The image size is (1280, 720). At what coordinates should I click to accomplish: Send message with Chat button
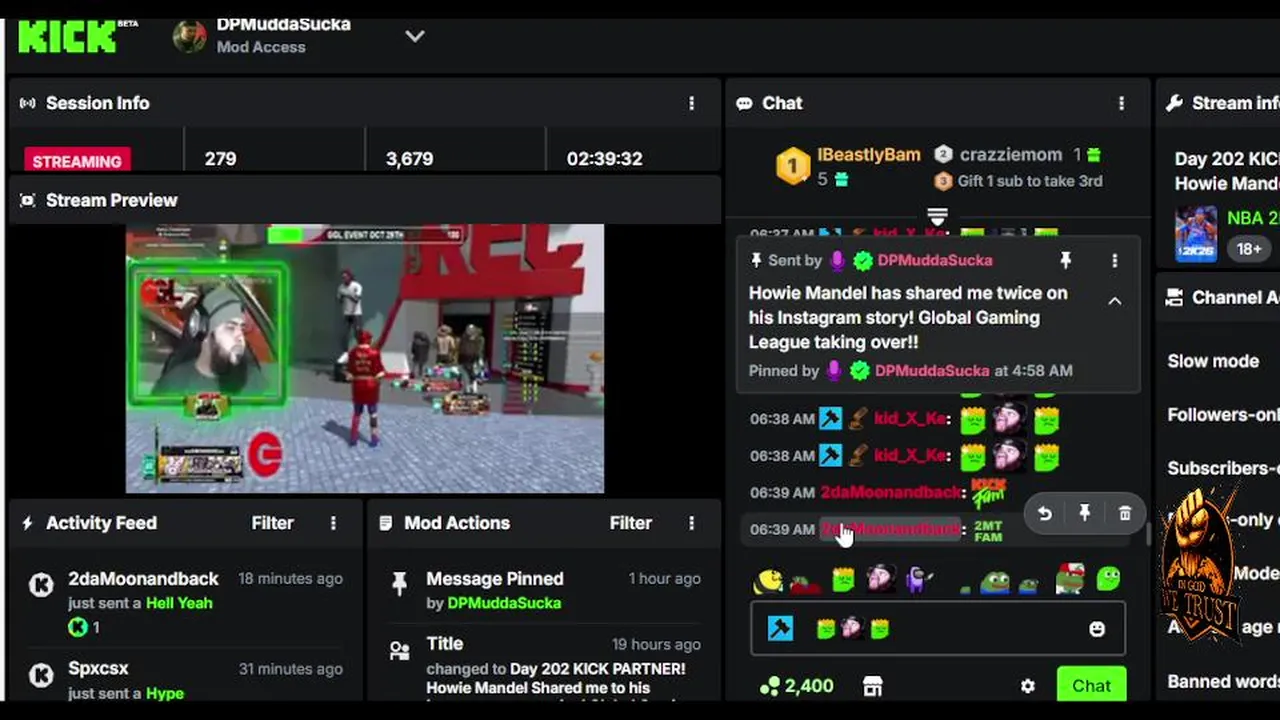(x=1091, y=686)
